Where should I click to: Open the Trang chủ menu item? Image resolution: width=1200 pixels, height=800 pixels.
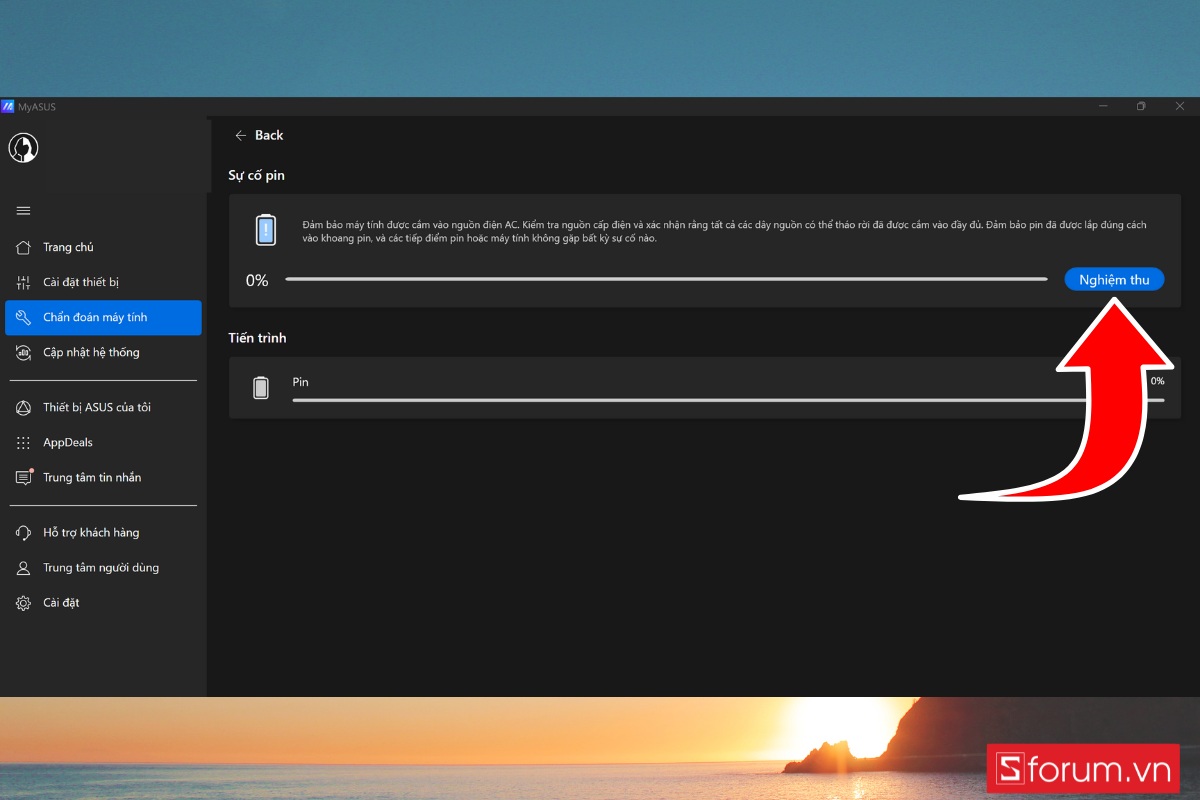(103, 247)
